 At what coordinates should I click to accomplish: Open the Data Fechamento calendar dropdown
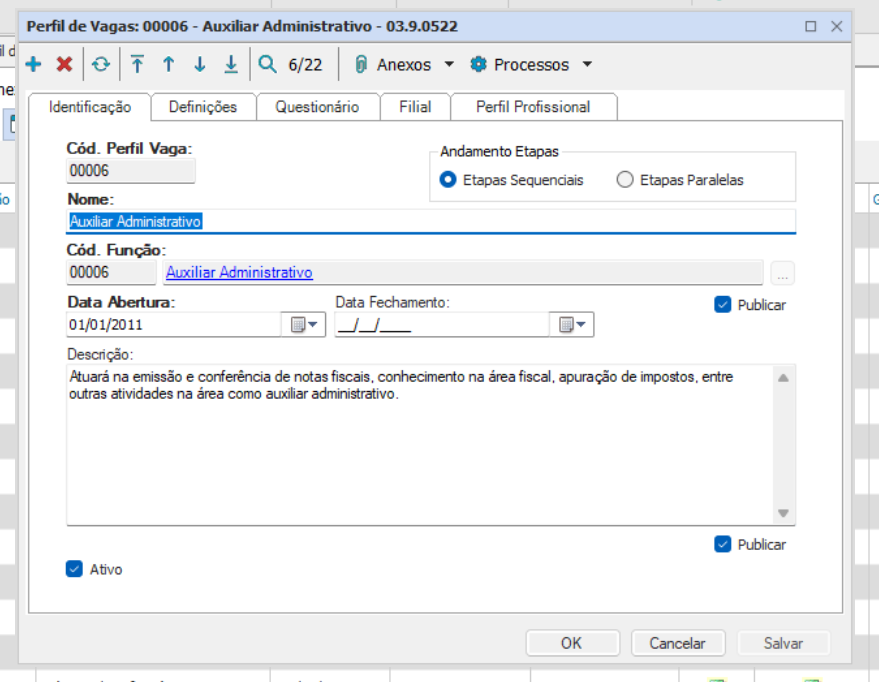(x=572, y=324)
